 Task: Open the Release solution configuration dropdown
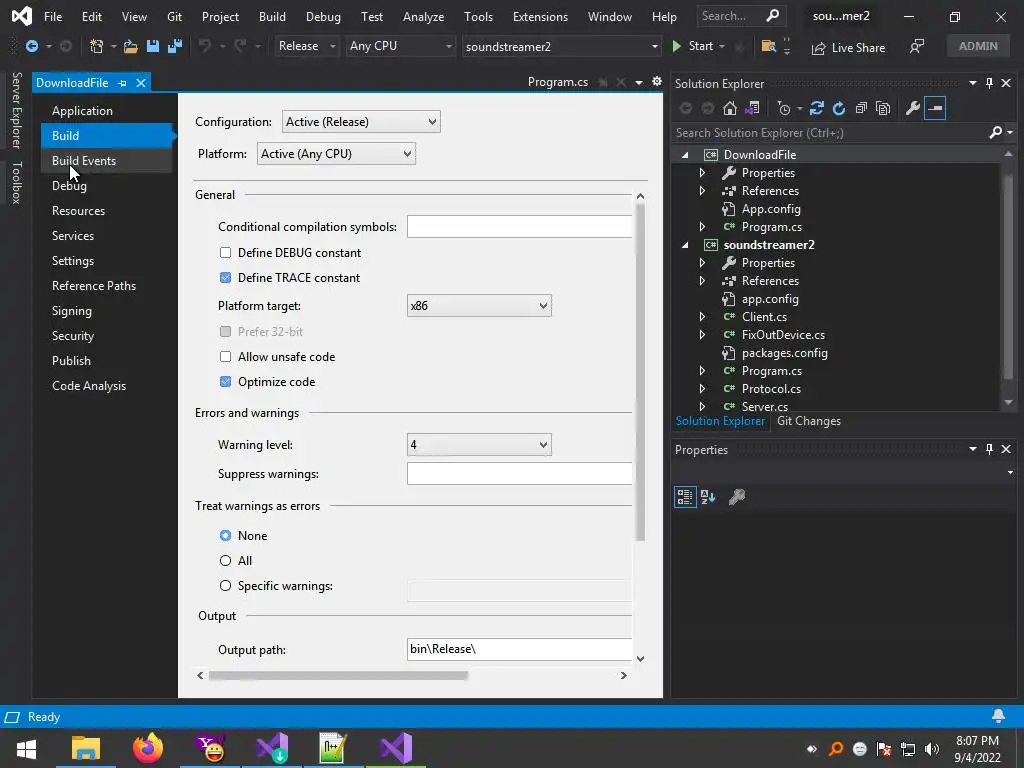click(x=306, y=46)
